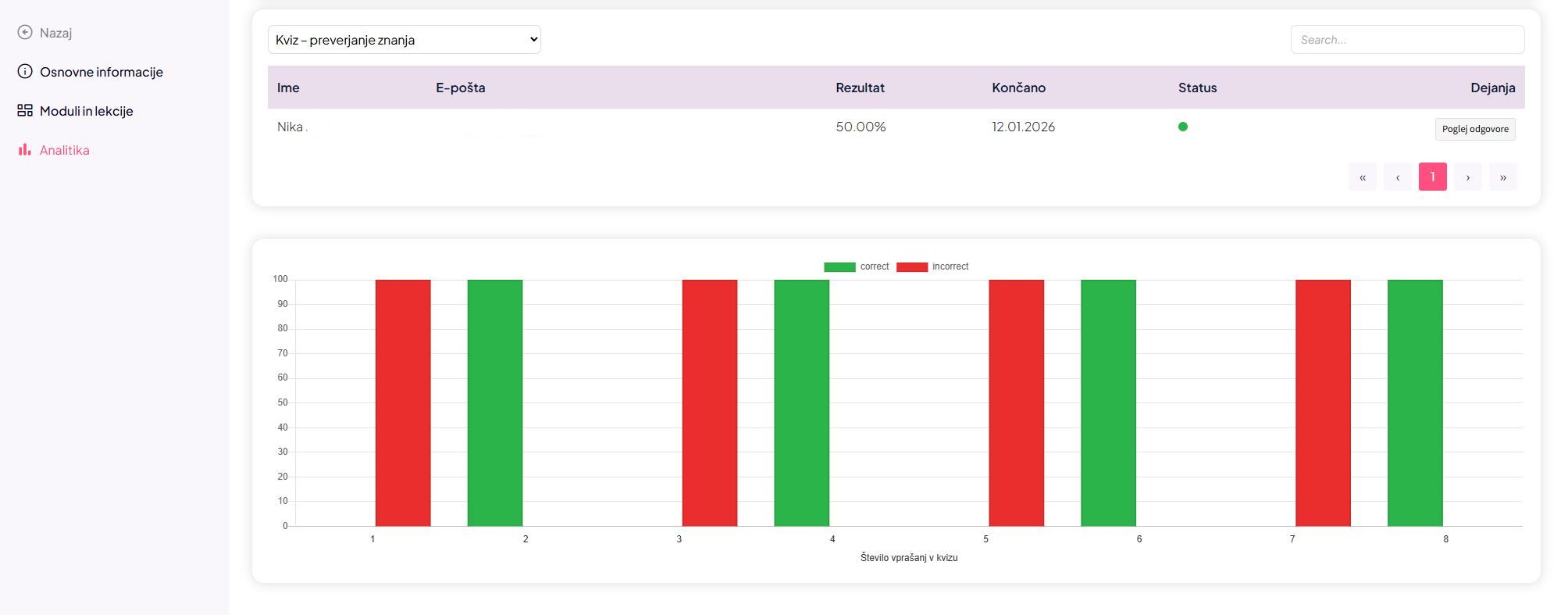Click the Moduli in lekcije grid icon
Viewport: 1568px width, 615px height.
point(25,111)
